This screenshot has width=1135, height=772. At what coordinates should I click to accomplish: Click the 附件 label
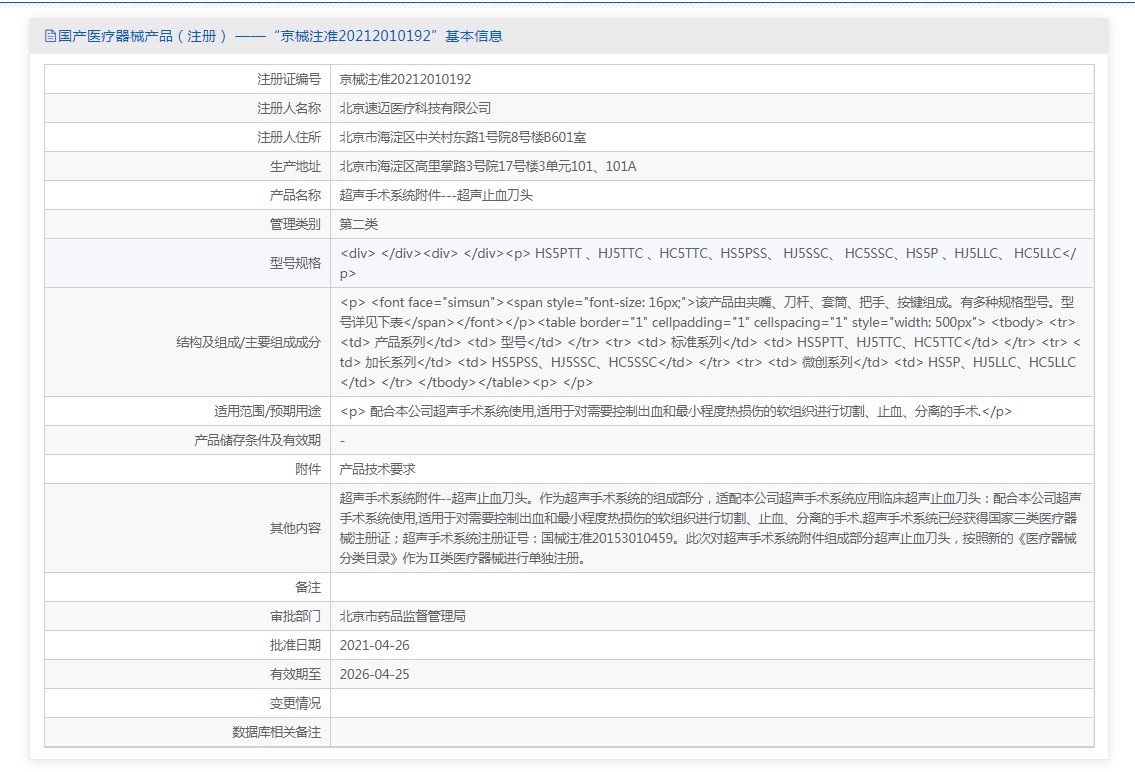tap(308, 470)
